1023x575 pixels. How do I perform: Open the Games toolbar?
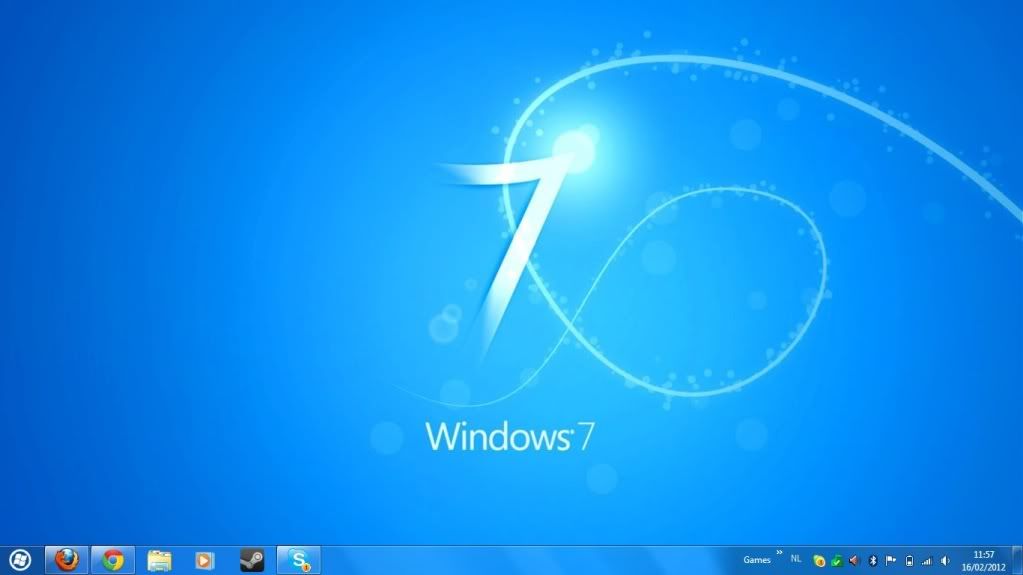(757, 560)
